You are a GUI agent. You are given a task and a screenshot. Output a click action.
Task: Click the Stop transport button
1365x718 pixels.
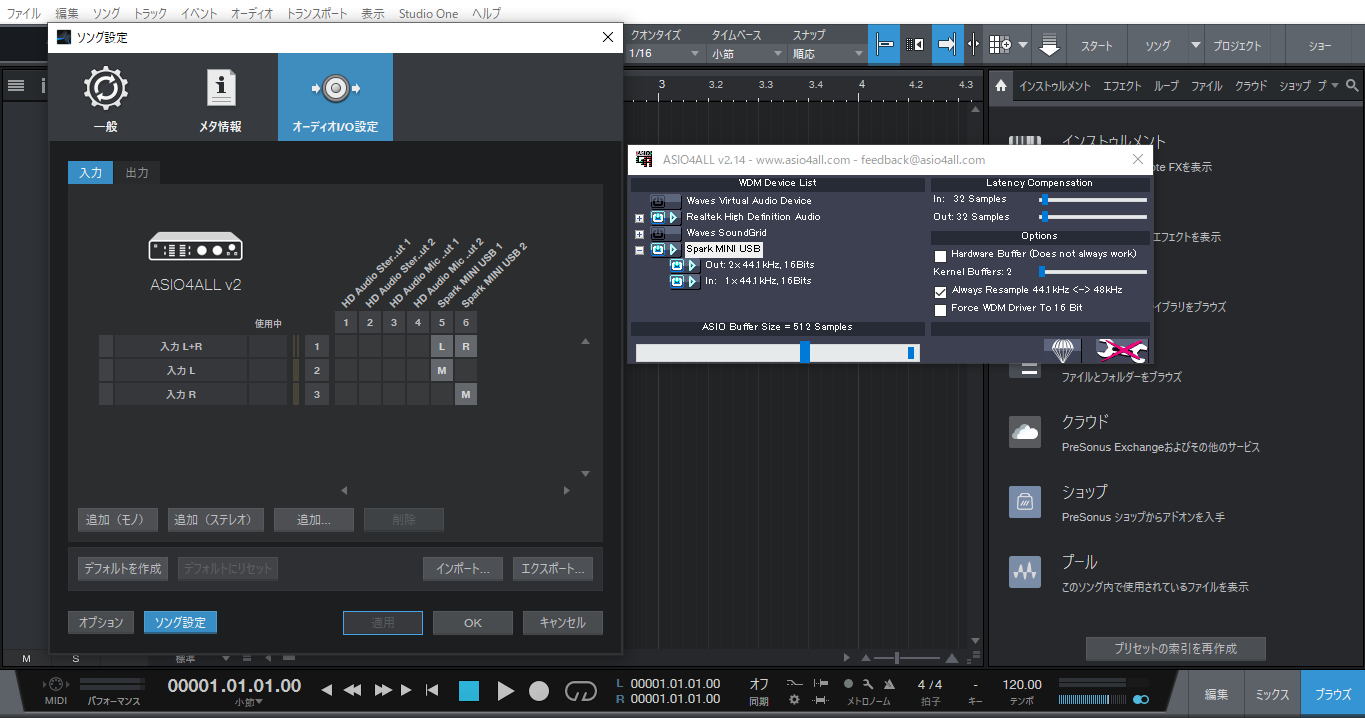(469, 690)
